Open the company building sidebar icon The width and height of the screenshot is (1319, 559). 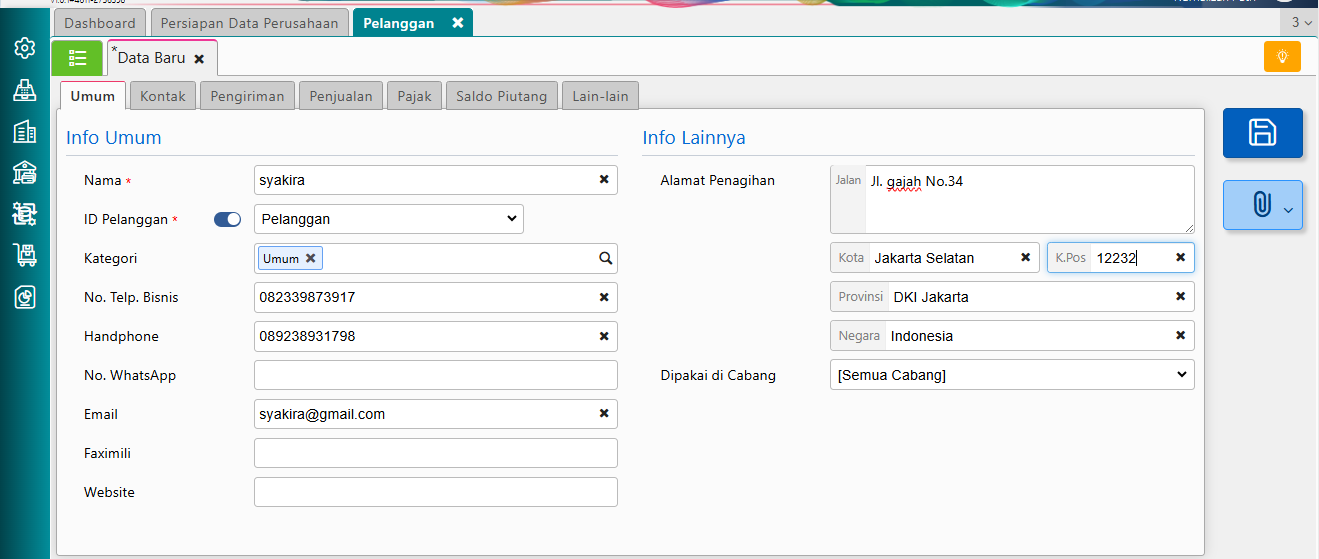[x=25, y=131]
